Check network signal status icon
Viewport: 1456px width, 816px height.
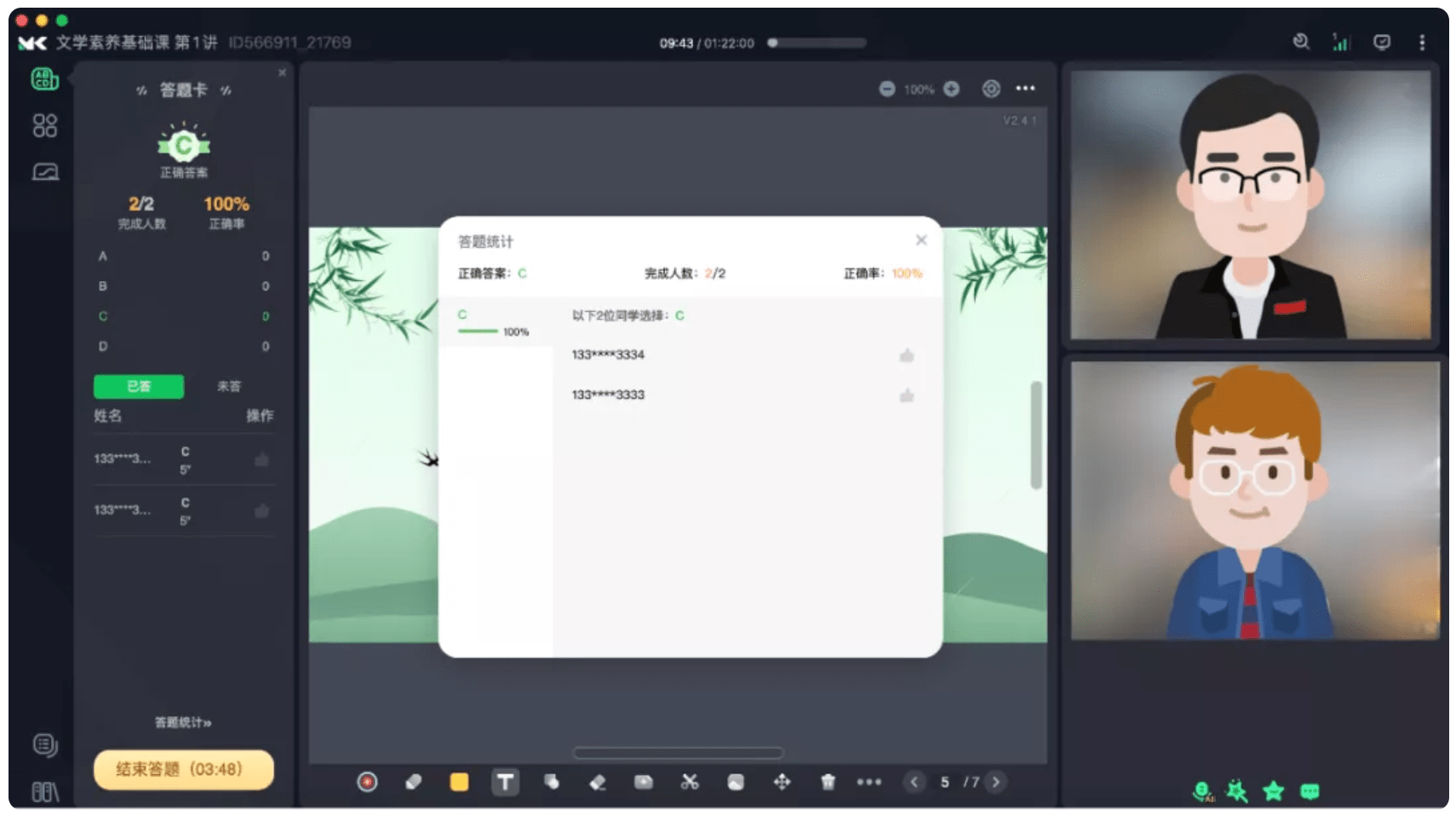(1341, 42)
